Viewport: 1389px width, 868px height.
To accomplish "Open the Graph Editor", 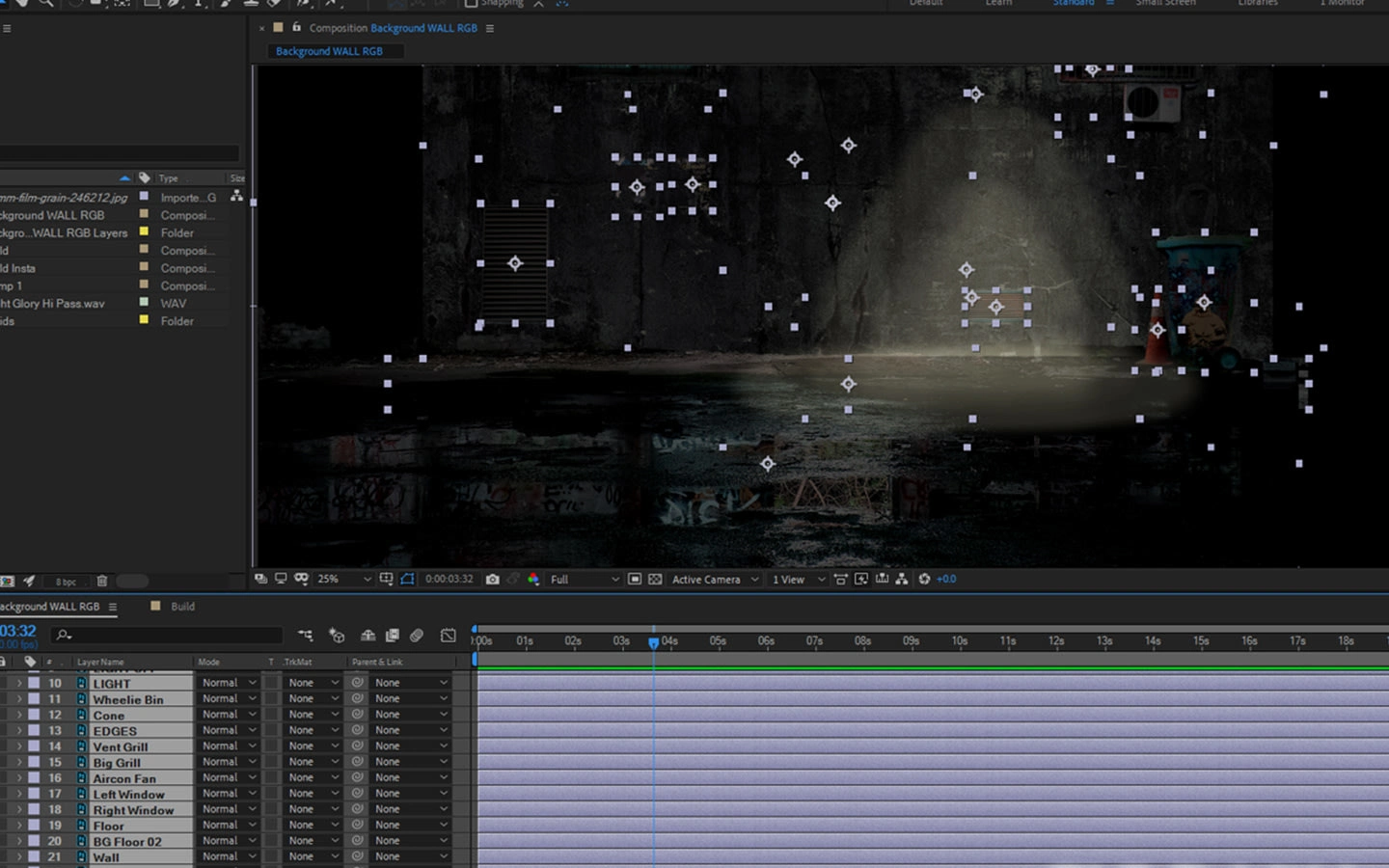I will 449,635.
